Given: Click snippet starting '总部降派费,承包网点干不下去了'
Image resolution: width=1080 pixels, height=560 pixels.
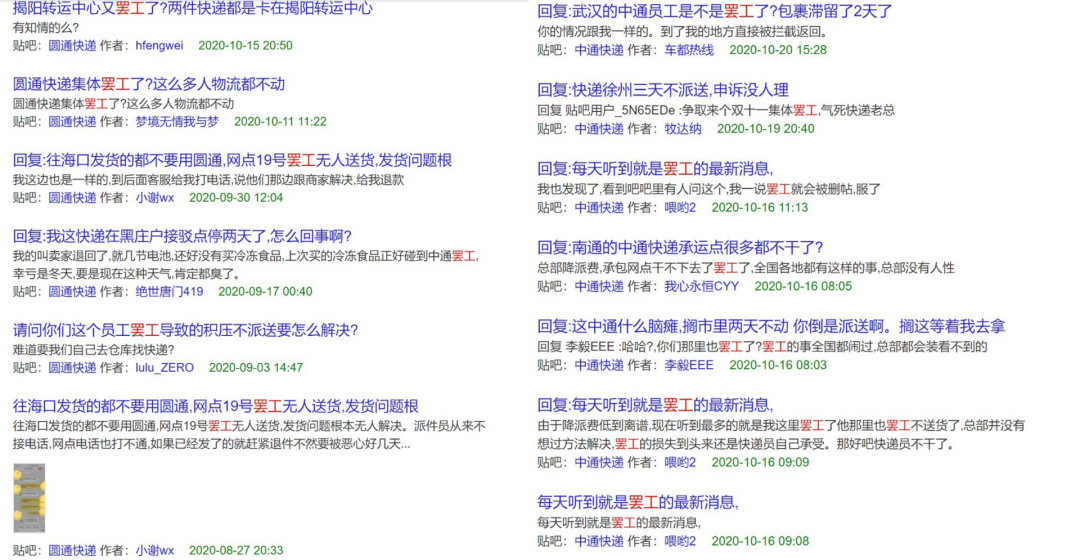Looking at the screenshot, I should (x=746, y=268).
